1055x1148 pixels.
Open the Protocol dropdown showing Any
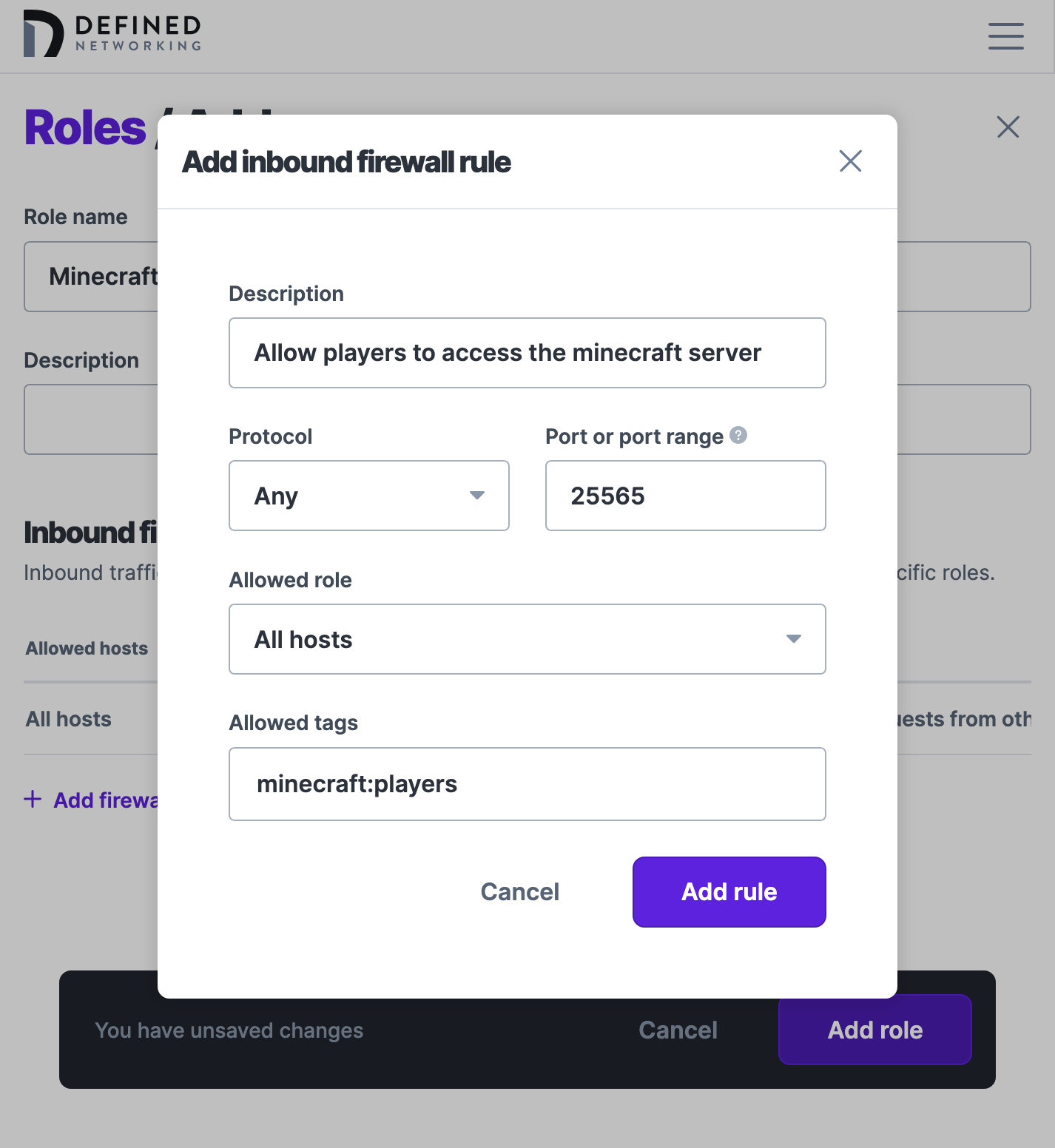pyautogui.click(x=368, y=496)
